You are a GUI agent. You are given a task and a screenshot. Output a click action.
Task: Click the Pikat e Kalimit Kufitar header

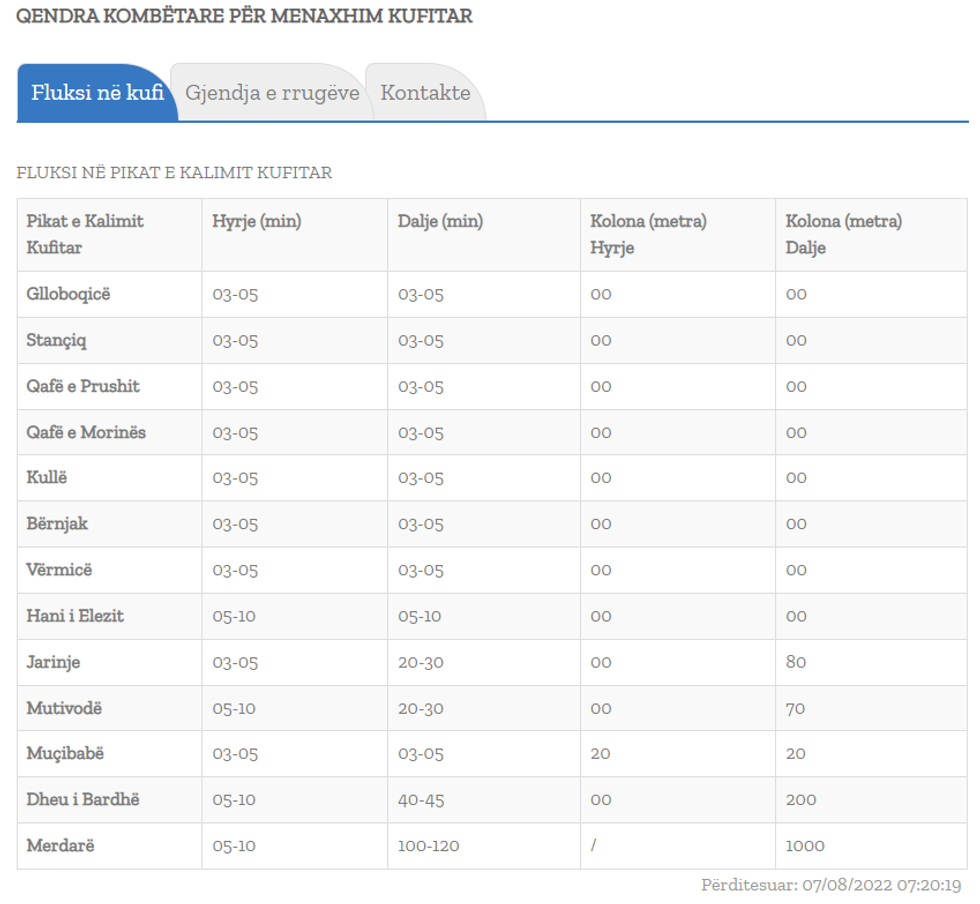tap(85, 234)
